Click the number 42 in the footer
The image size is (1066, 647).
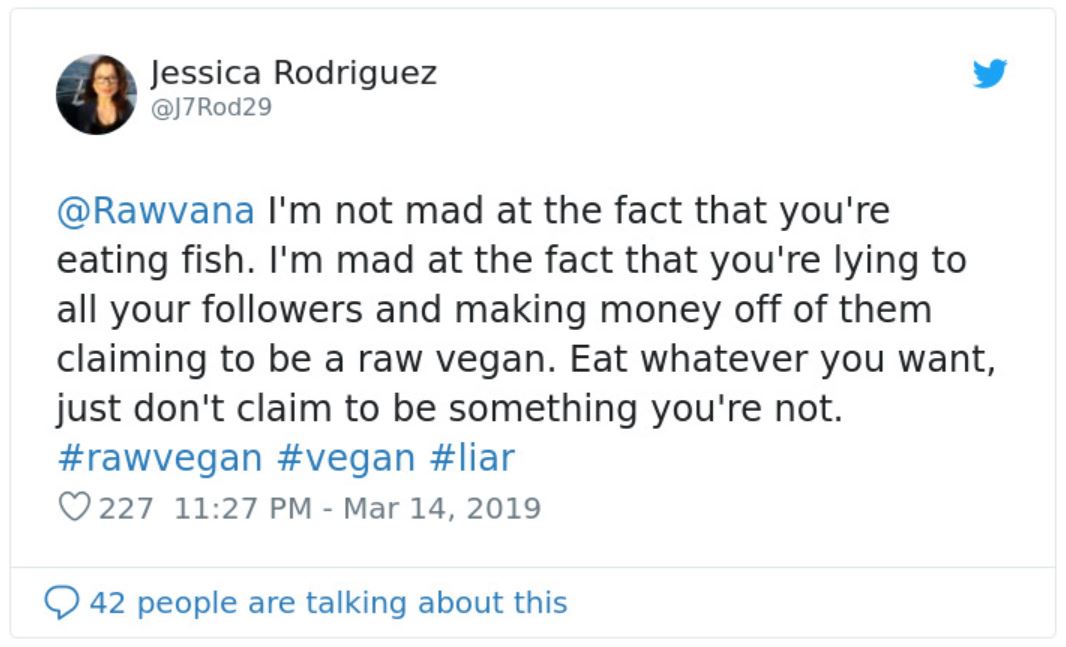pyautogui.click(x=107, y=603)
